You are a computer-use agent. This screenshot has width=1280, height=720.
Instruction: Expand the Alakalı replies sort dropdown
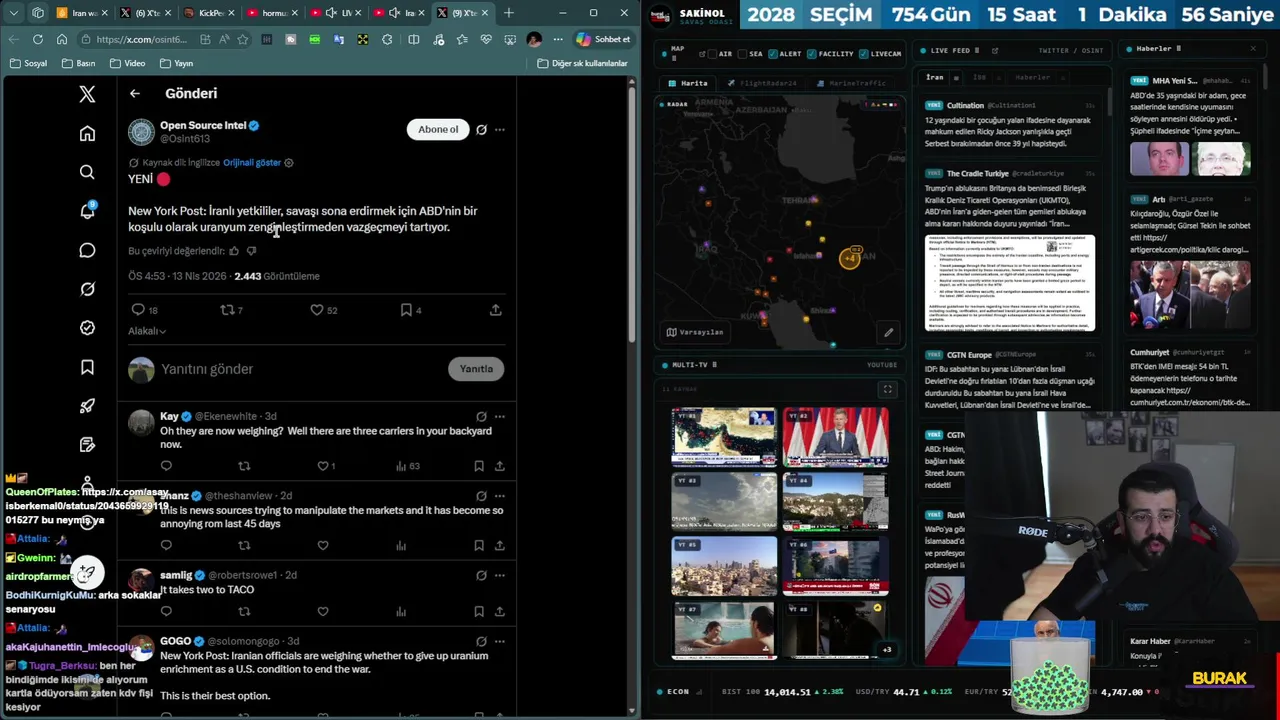pos(147,331)
